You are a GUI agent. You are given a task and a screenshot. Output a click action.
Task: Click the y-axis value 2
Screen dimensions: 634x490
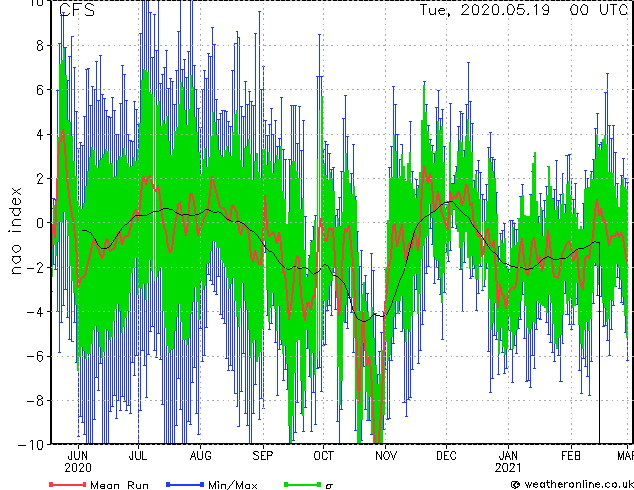click(40, 179)
